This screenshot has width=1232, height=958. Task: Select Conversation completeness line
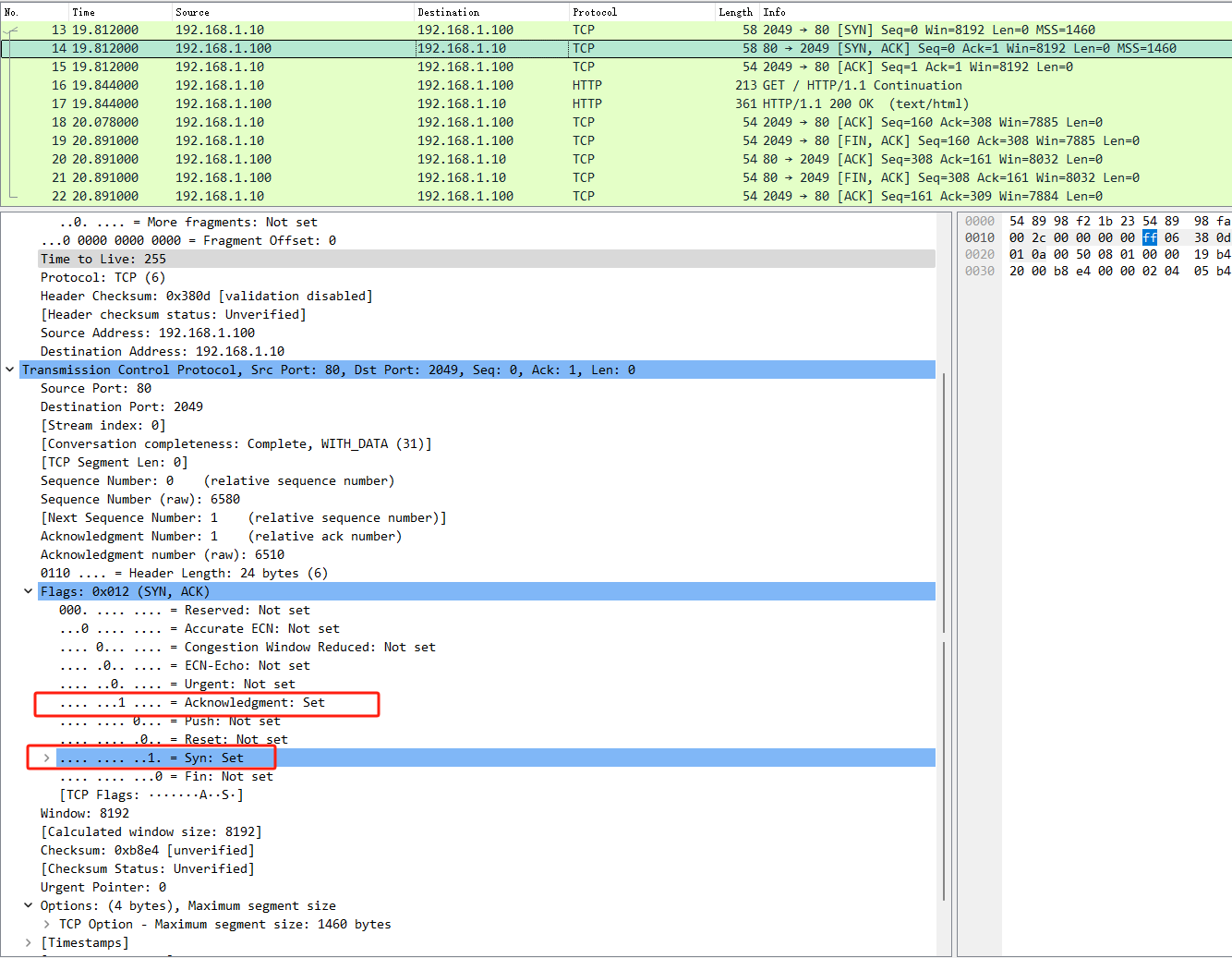[x=236, y=443]
